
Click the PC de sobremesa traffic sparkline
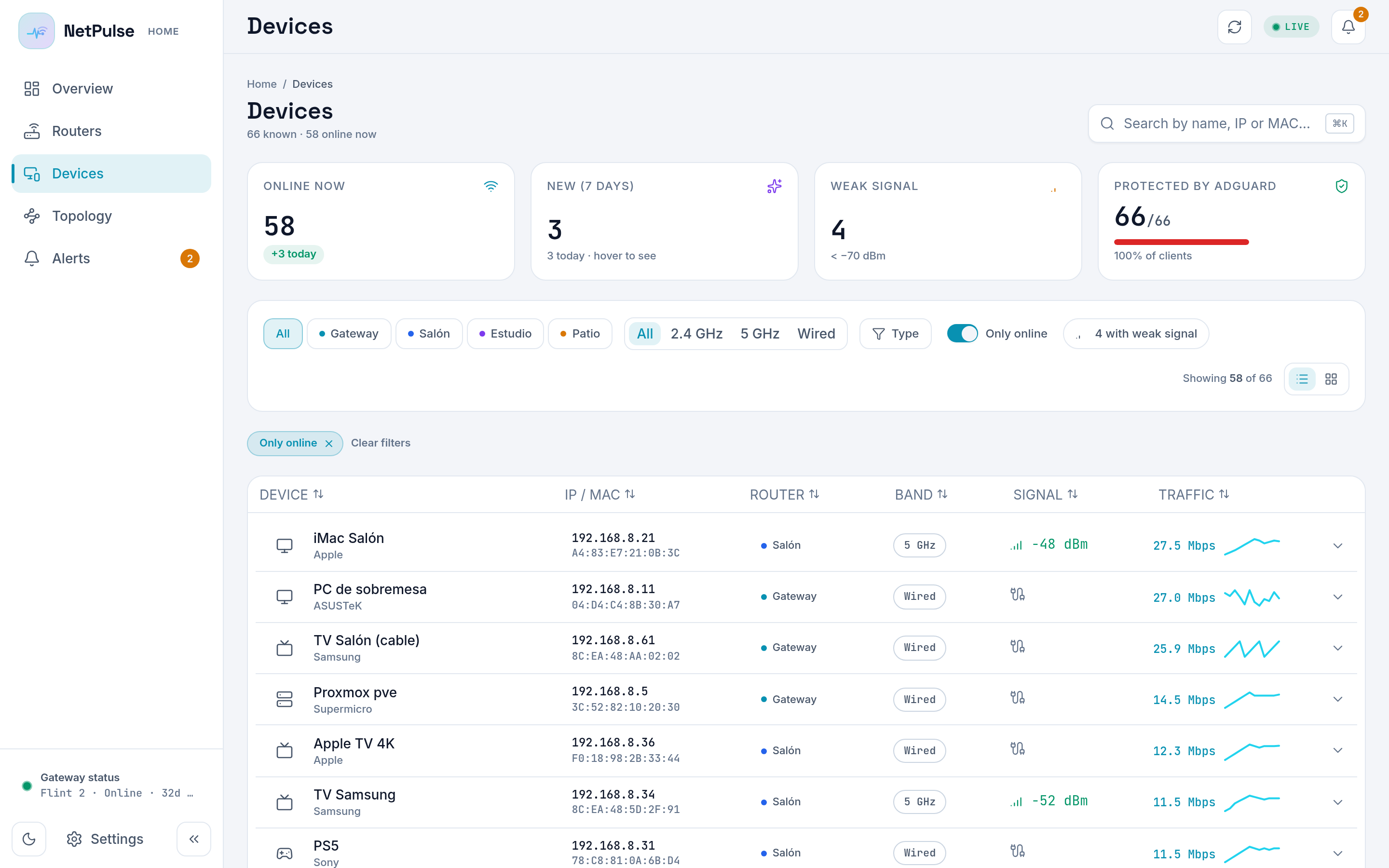1252,597
